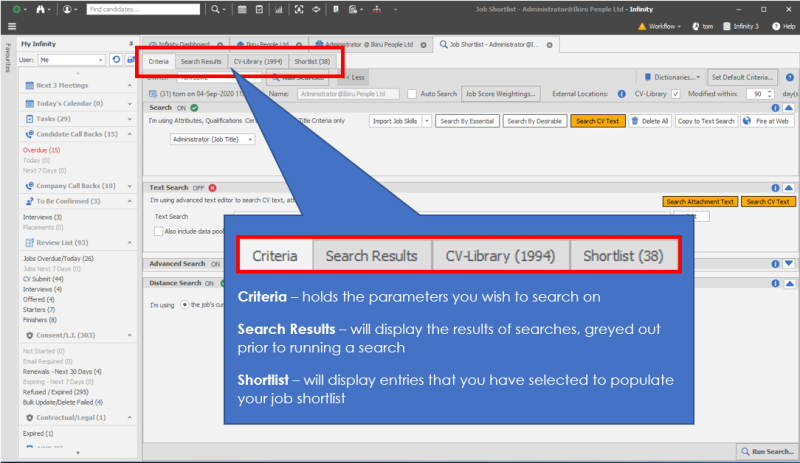Enable the Auto Search checkbox
The image size is (800, 463).
click(x=413, y=93)
